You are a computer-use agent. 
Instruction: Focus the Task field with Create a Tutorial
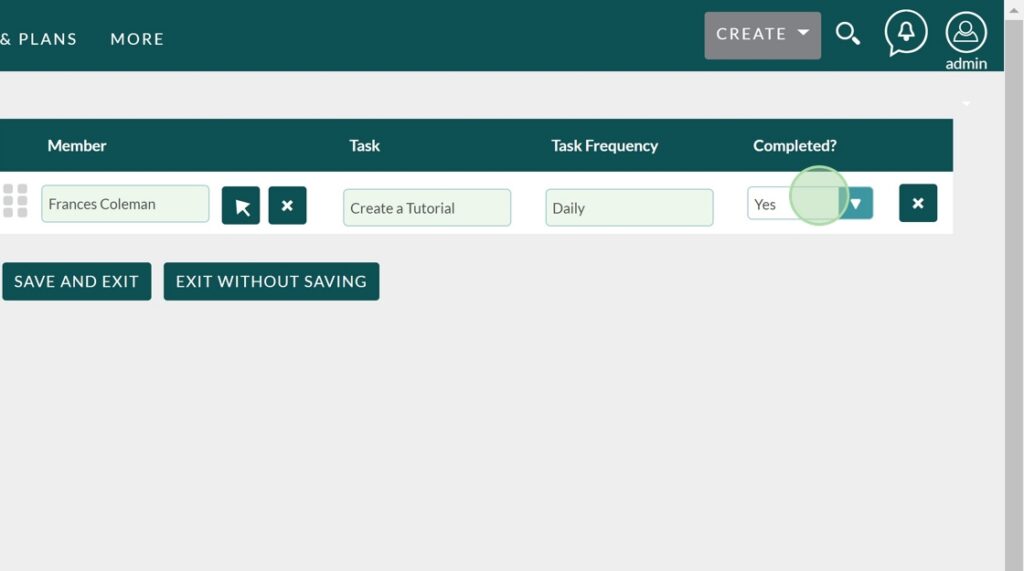point(426,208)
